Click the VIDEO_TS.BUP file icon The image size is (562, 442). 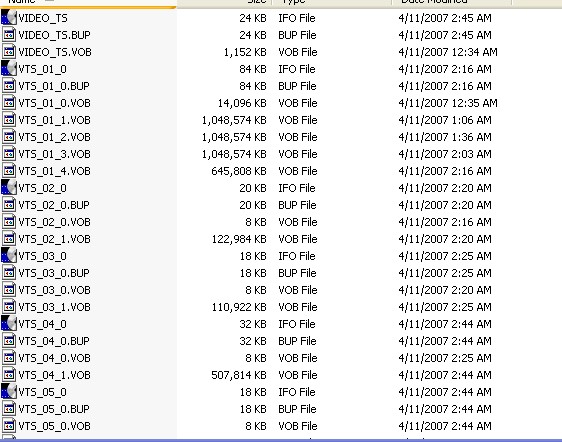click(x=9, y=35)
